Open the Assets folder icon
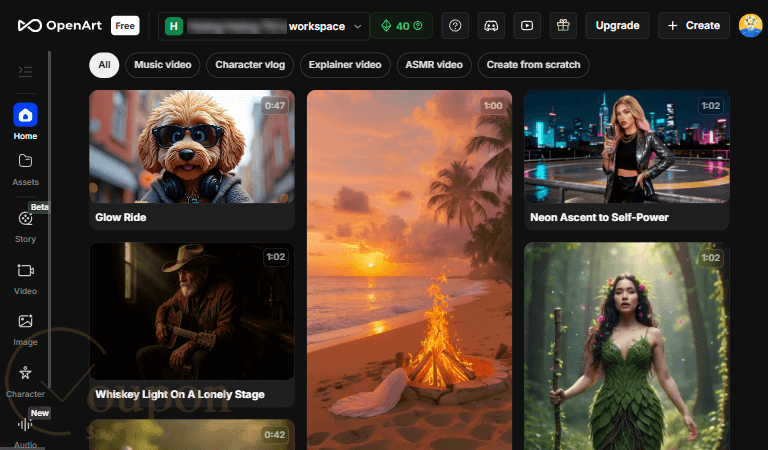This screenshot has width=768, height=450. 25,161
